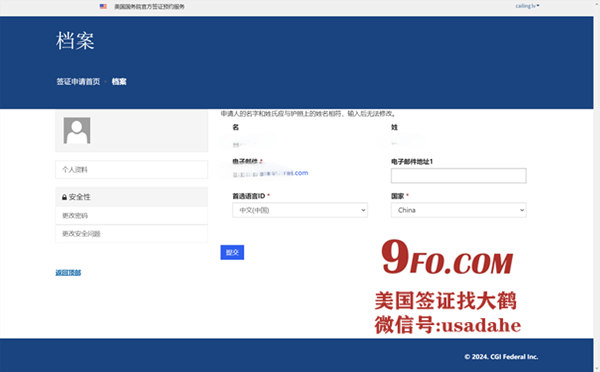This screenshot has width=600, height=372.
Task: Click the 档案 breadcrumb item
Action: pyautogui.click(x=119, y=82)
